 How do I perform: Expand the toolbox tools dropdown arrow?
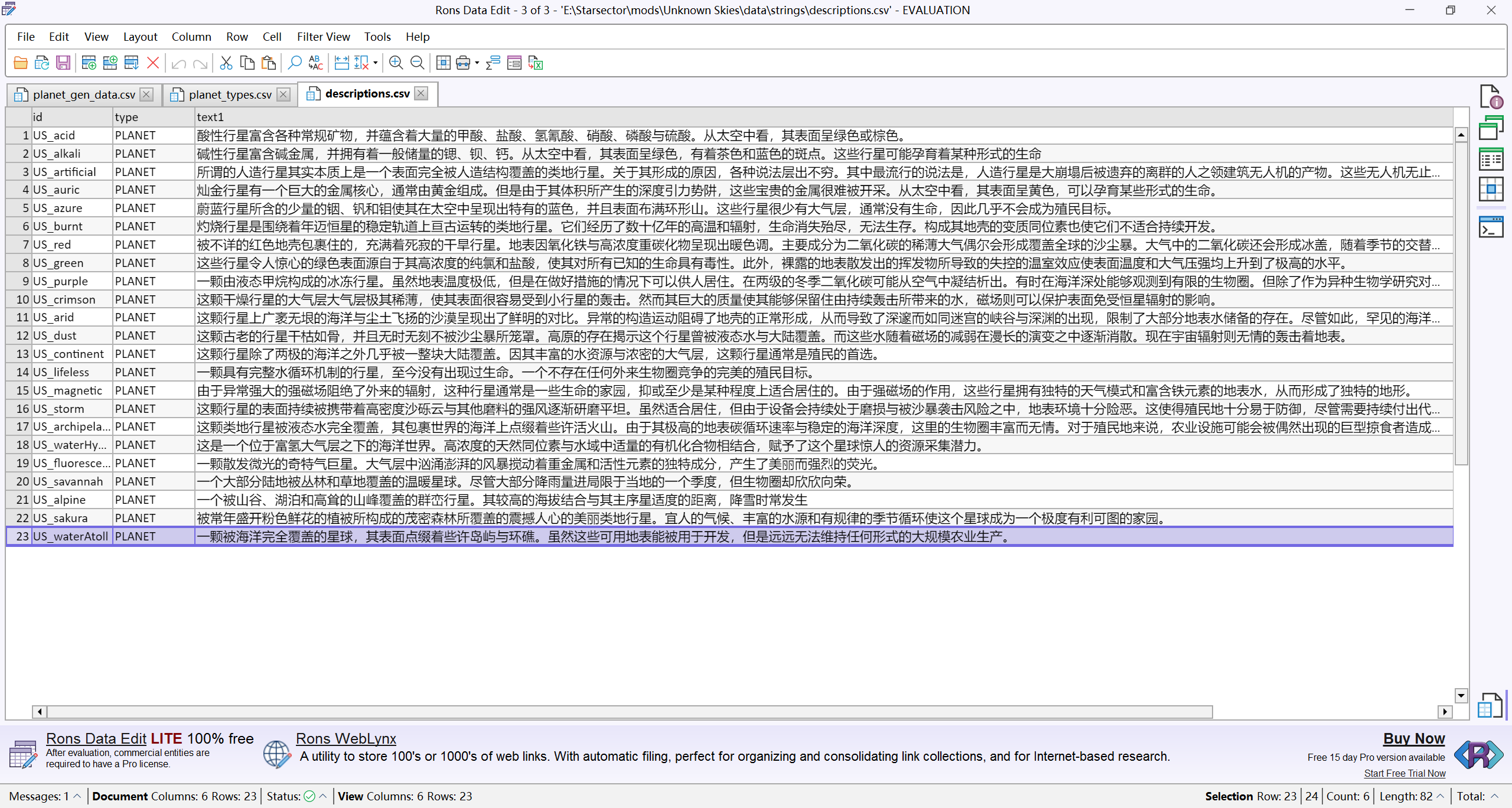point(477,63)
